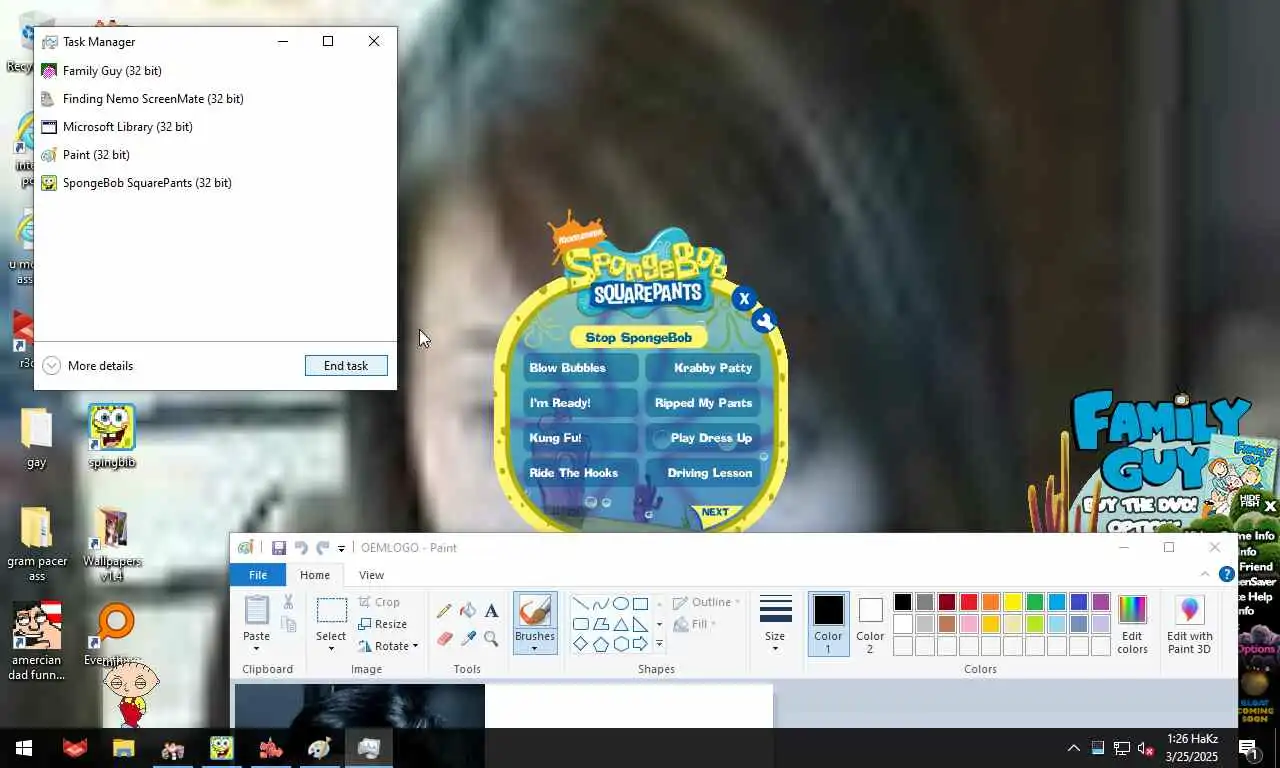Open the Paste dropdown arrow
The height and width of the screenshot is (768, 1280).
click(x=257, y=649)
